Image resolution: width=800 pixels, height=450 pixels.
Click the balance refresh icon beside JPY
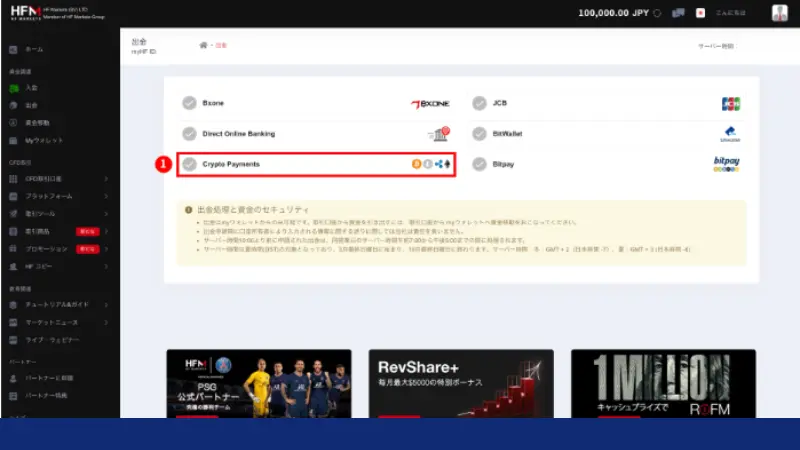pos(657,14)
